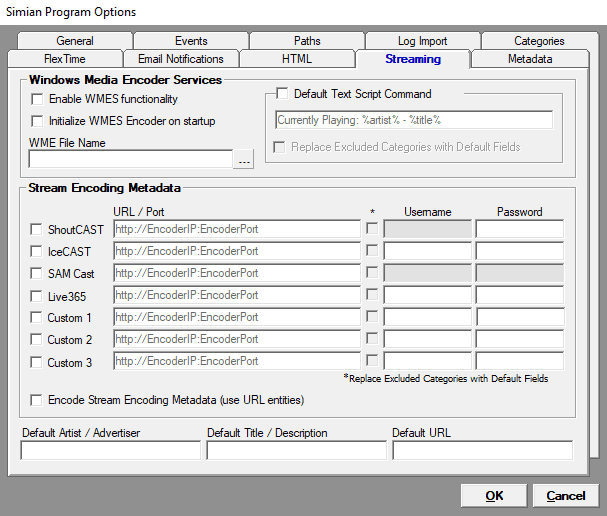Go to the Categories tab
607x516 pixels.
coord(539,41)
